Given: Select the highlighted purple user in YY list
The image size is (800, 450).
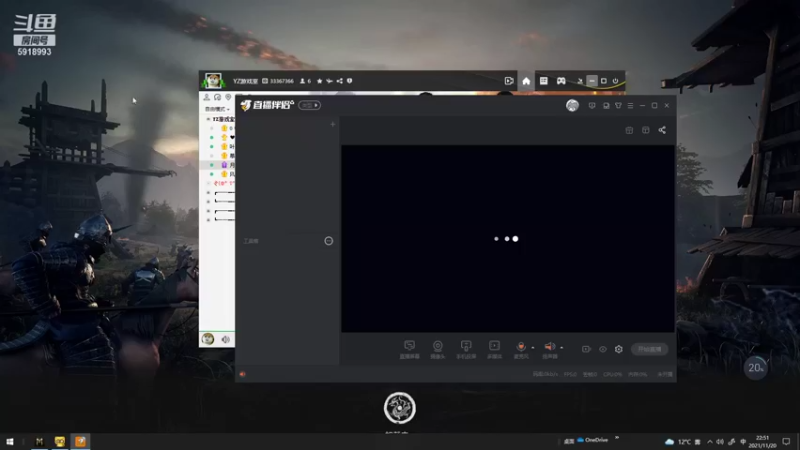Looking at the screenshot, I should (x=217, y=165).
